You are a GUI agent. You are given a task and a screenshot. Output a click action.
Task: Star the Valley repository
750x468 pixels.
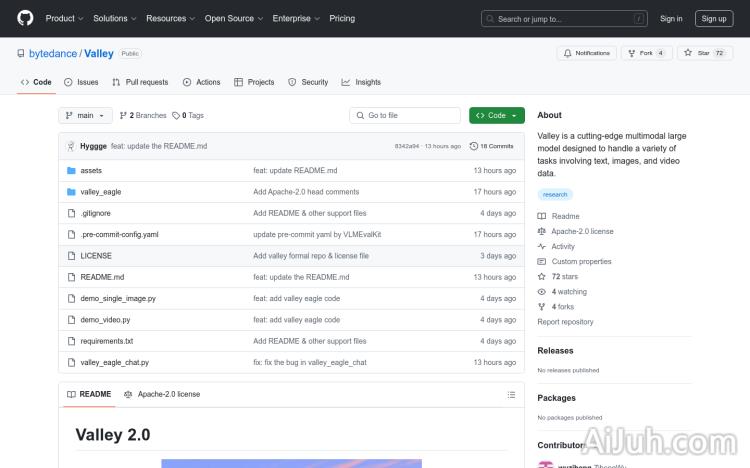699,53
